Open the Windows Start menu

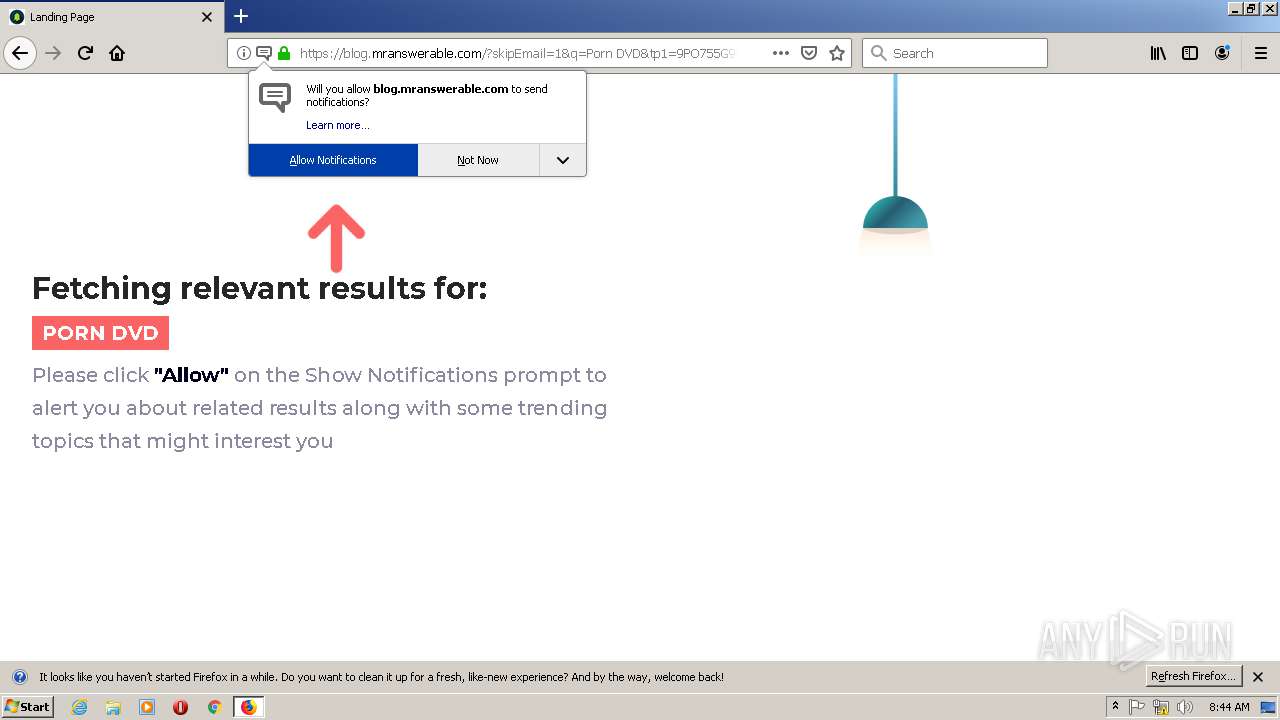tap(27, 707)
